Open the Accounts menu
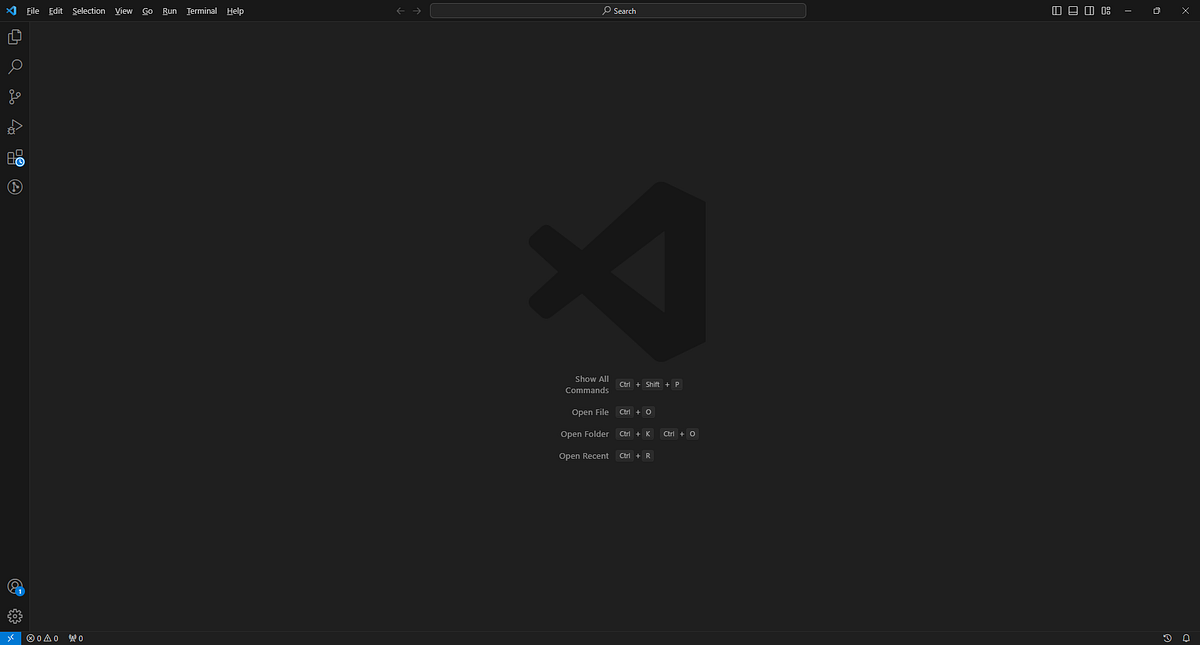 (x=14, y=587)
